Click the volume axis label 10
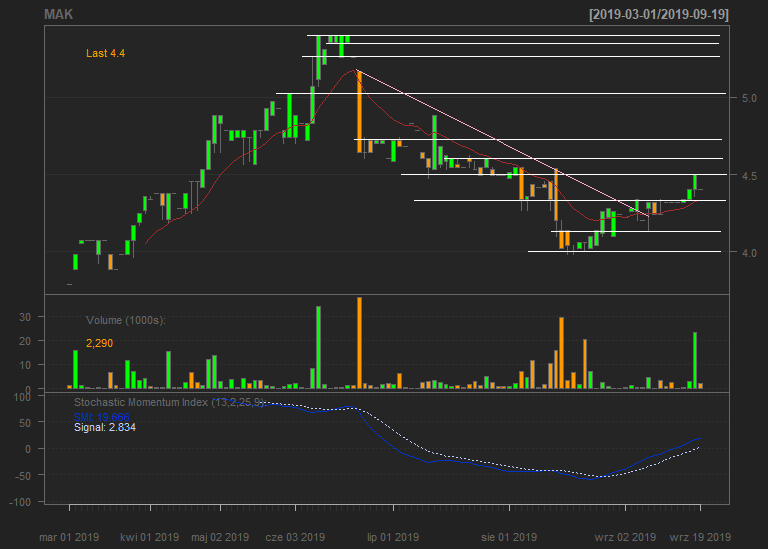This screenshot has height=549, width=768. tap(25, 365)
